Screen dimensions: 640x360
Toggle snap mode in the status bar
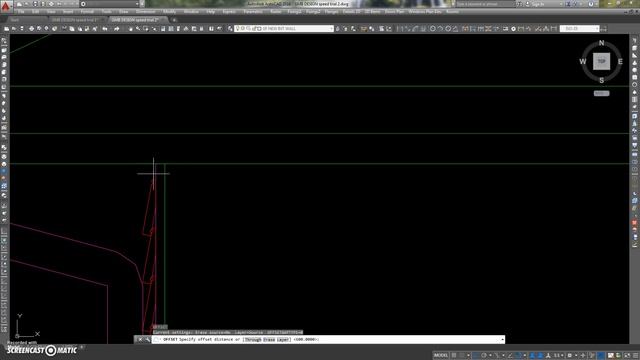[462, 356]
